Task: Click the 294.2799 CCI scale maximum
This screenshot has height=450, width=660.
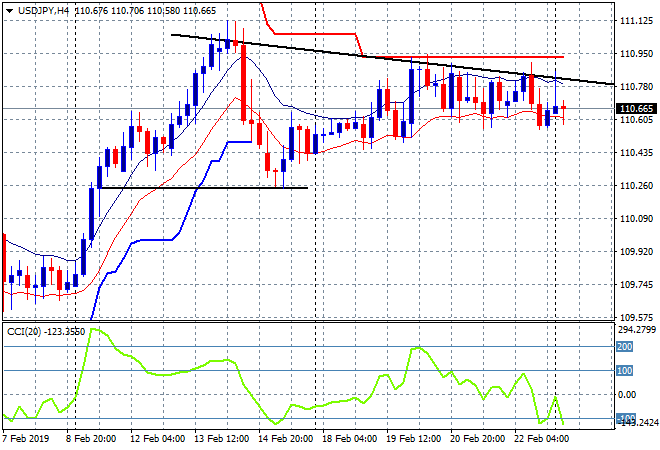Action: (x=637, y=330)
